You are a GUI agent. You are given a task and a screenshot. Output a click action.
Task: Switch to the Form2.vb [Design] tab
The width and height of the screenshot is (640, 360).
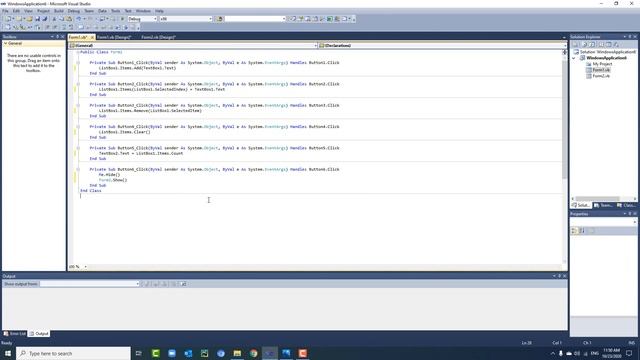tap(158, 37)
